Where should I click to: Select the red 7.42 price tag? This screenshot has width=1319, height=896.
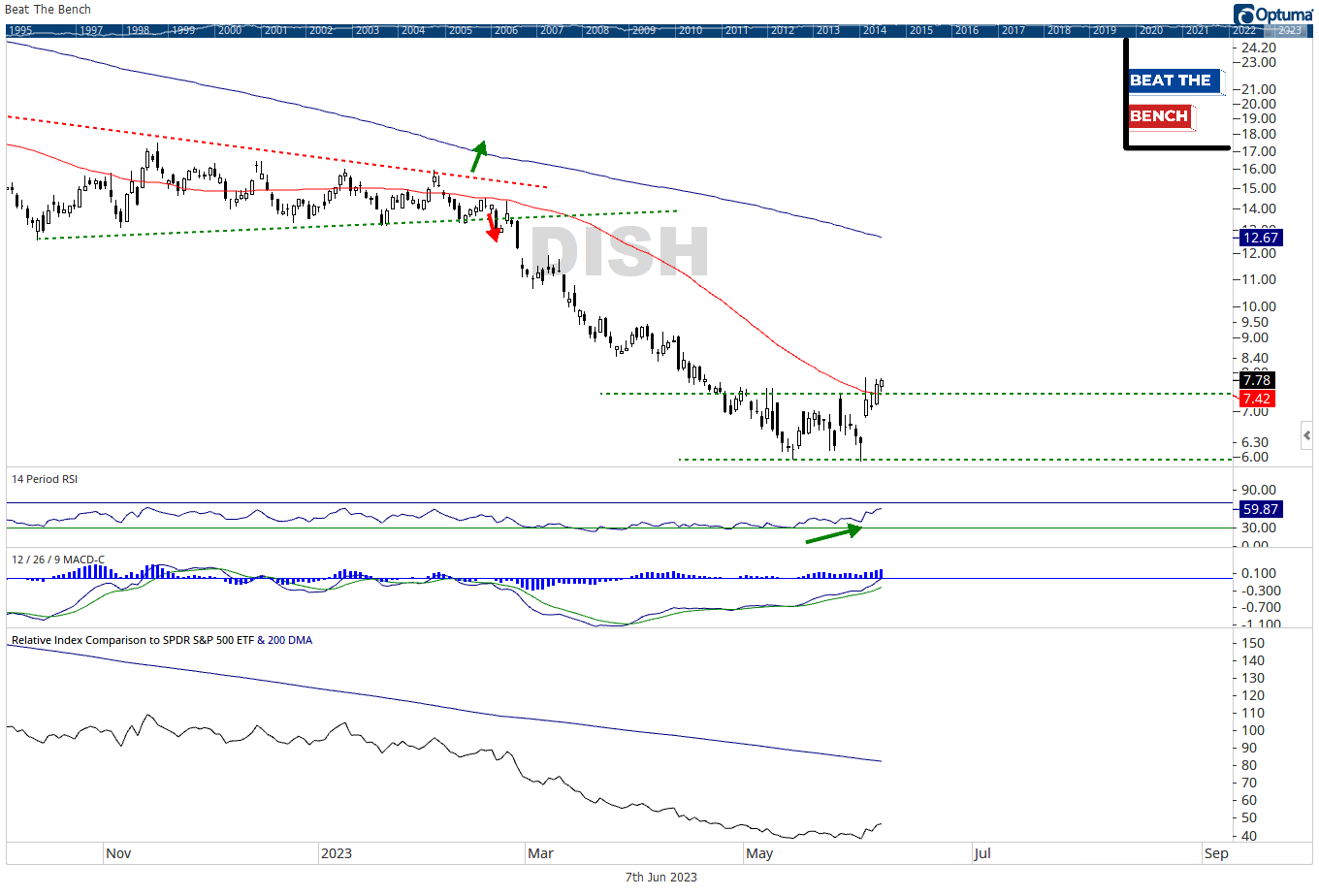click(1256, 399)
